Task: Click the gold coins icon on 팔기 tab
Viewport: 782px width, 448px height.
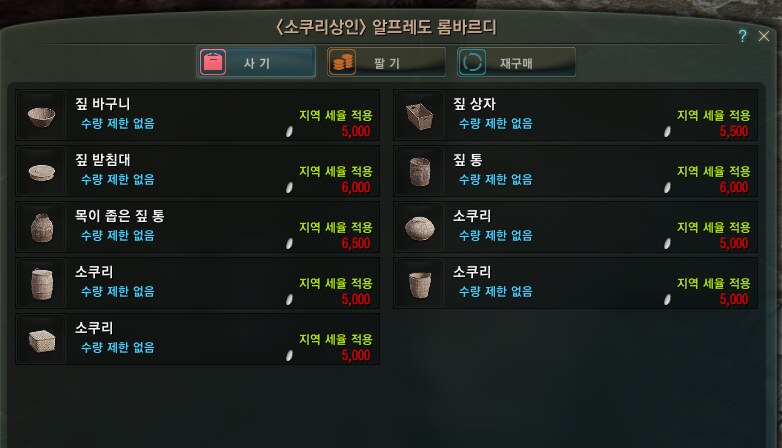Action: pyautogui.click(x=343, y=62)
